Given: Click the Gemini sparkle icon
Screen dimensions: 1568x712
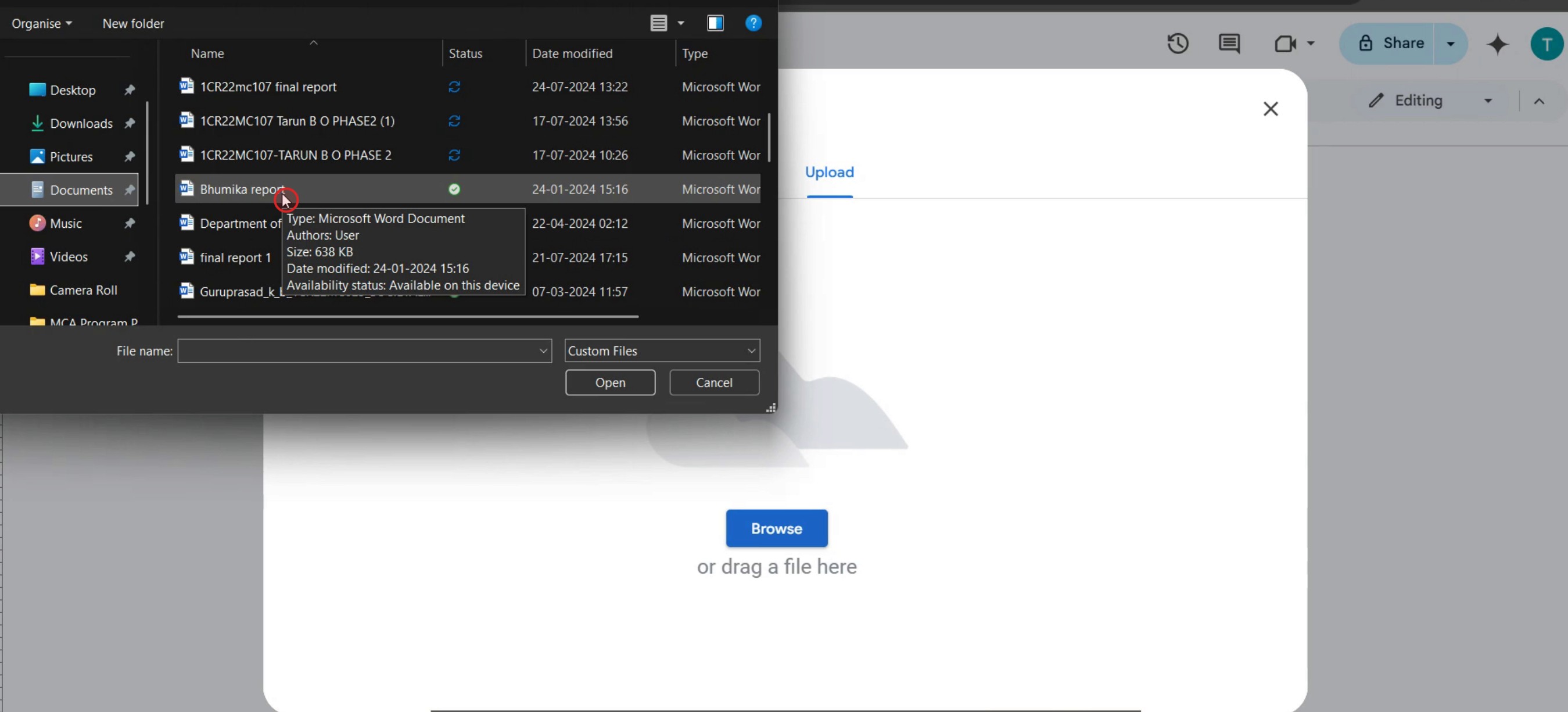Looking at the screenshot, I should [x=1497, y=43].
